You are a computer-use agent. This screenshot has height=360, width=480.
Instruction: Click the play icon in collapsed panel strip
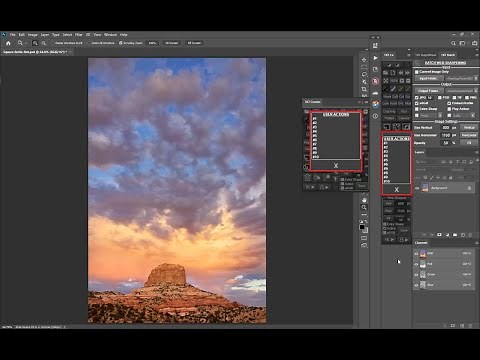pos(375,58)
